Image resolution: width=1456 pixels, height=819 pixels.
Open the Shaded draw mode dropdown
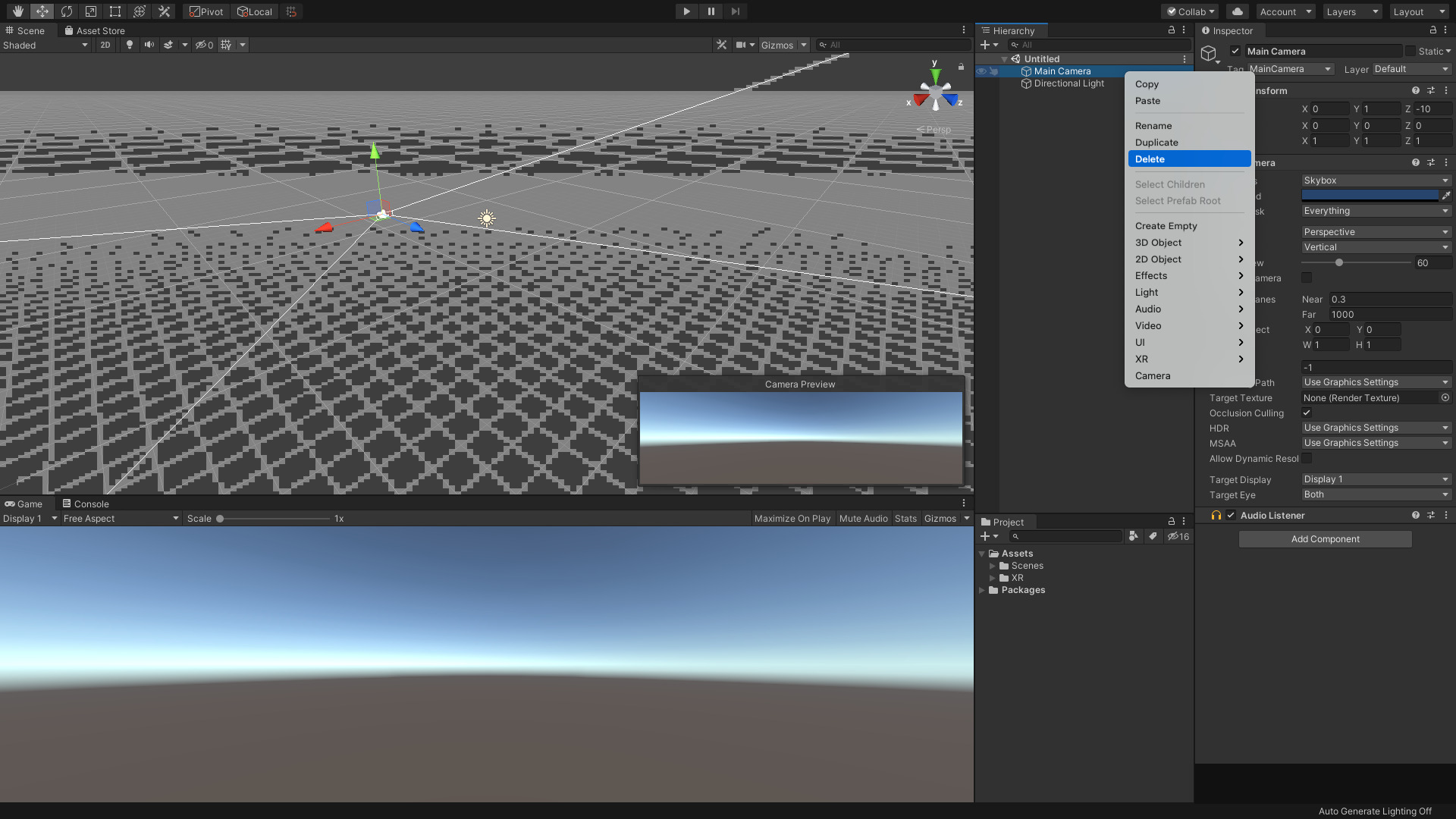(45, 45)
